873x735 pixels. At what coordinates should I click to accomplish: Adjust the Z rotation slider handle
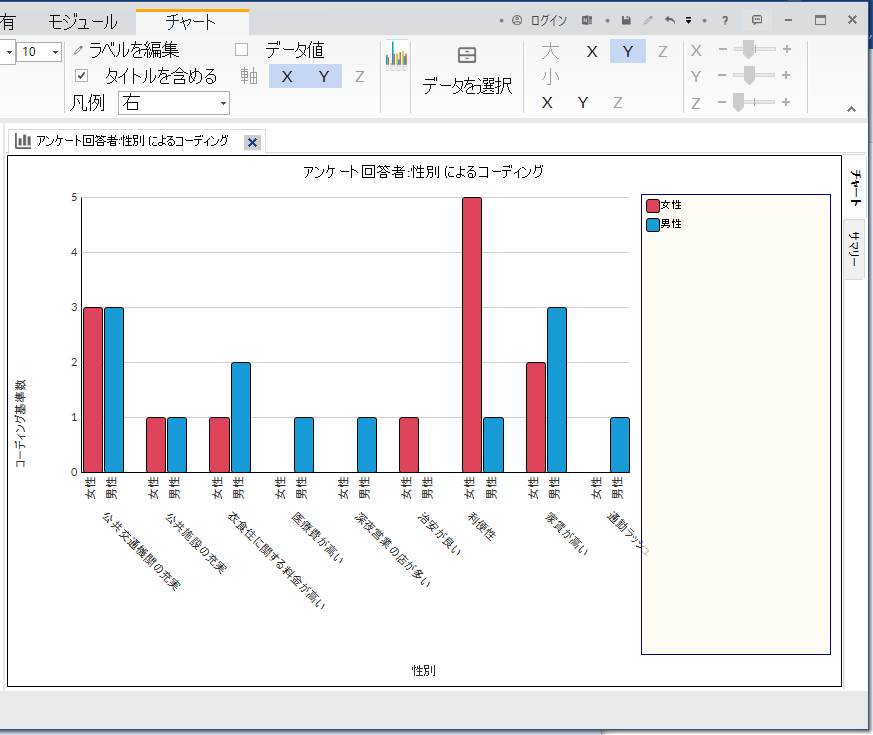pos(739,102)
